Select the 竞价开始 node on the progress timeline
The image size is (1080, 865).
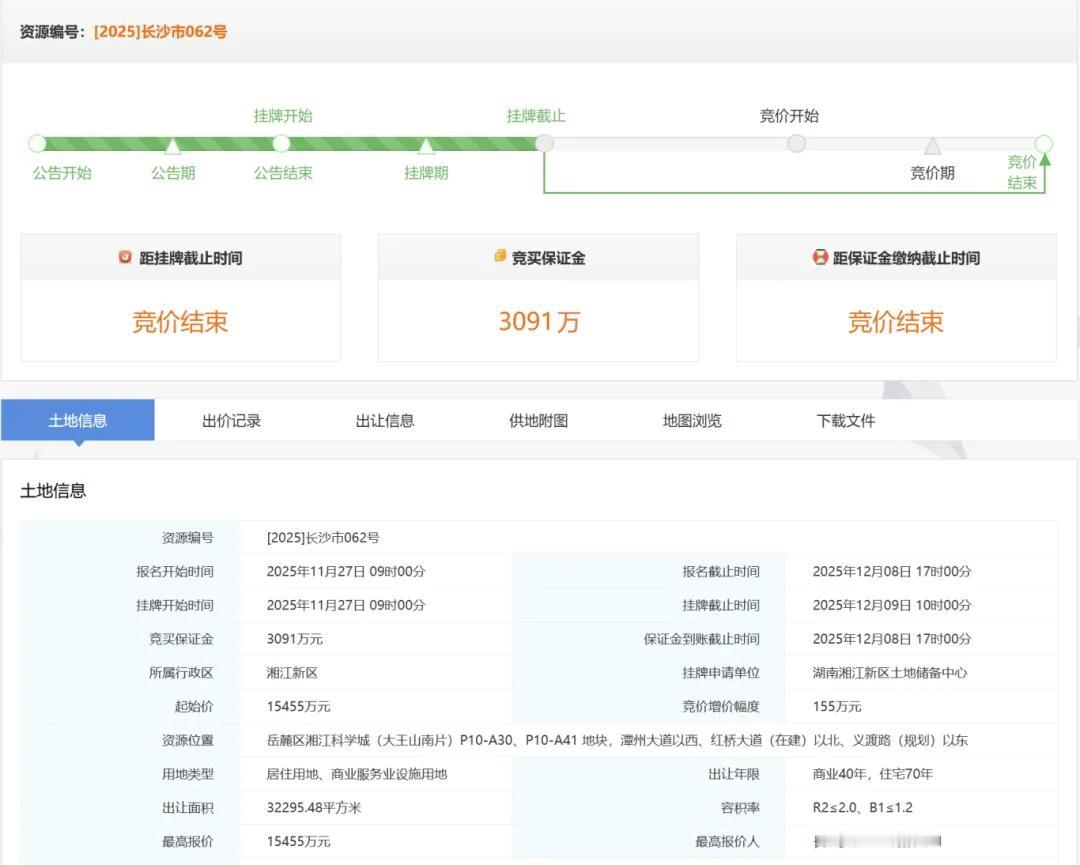pos(796,143)
